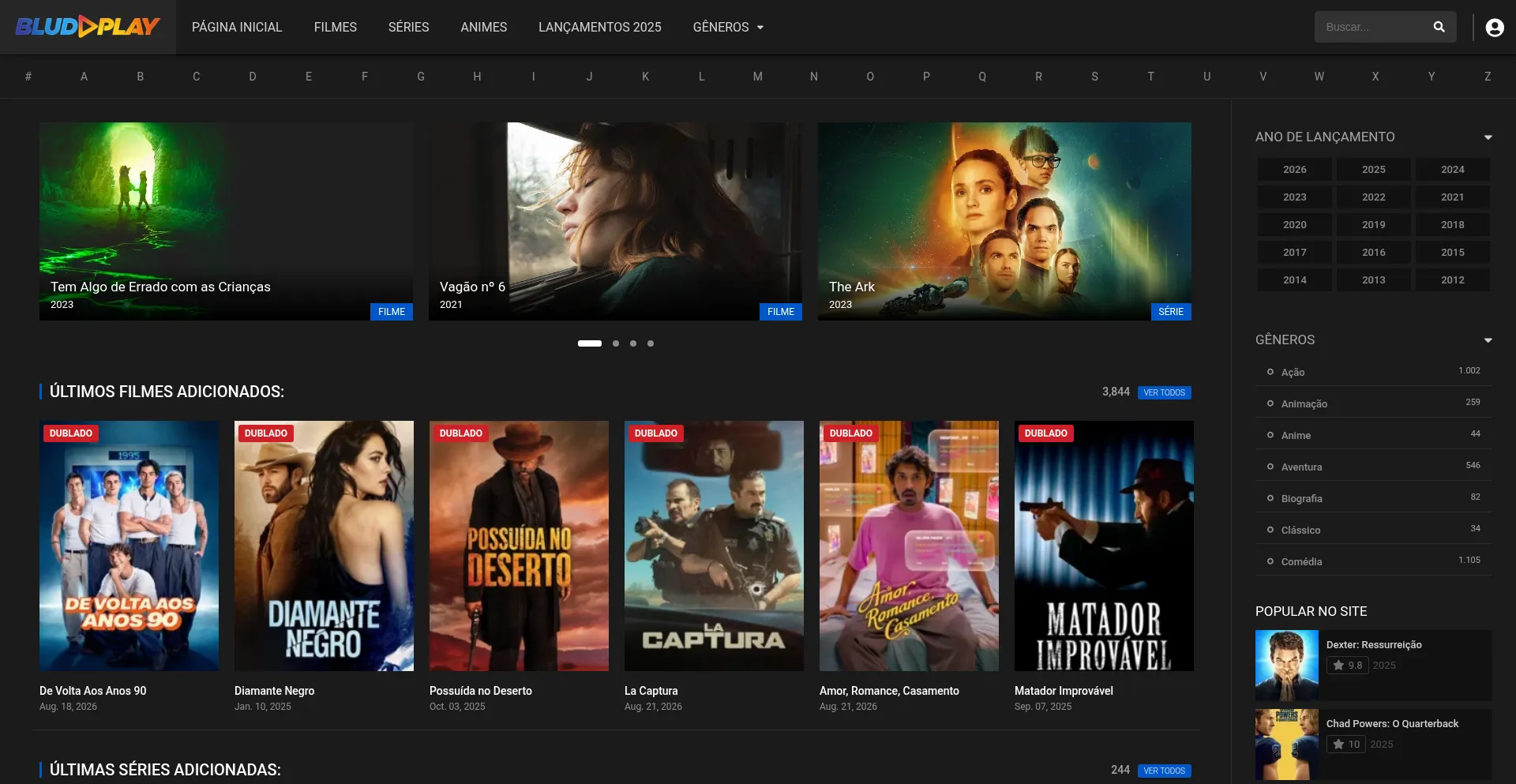Open the Diamante Negro poster
The width and height of the screenshot is (1516, 784).
(x=324, y=546)
